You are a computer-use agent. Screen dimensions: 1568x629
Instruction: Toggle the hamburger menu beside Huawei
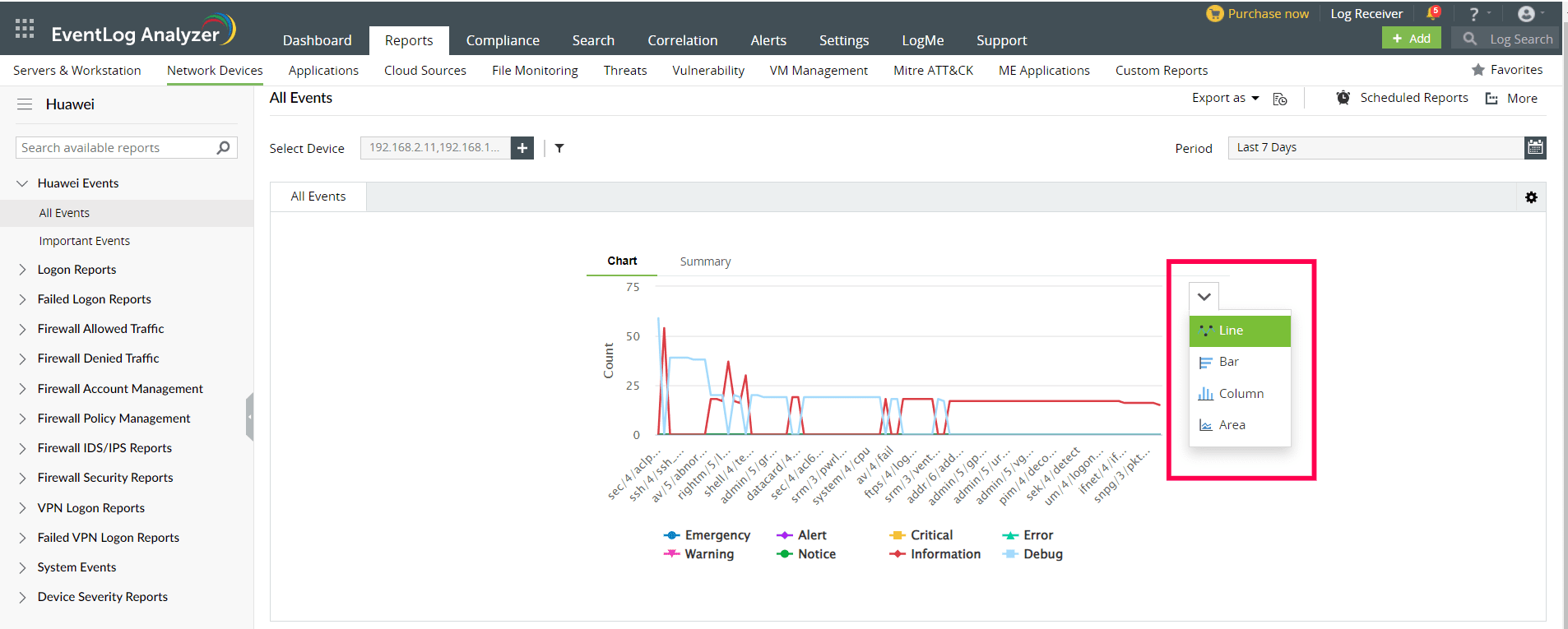(x=25, y=104)
